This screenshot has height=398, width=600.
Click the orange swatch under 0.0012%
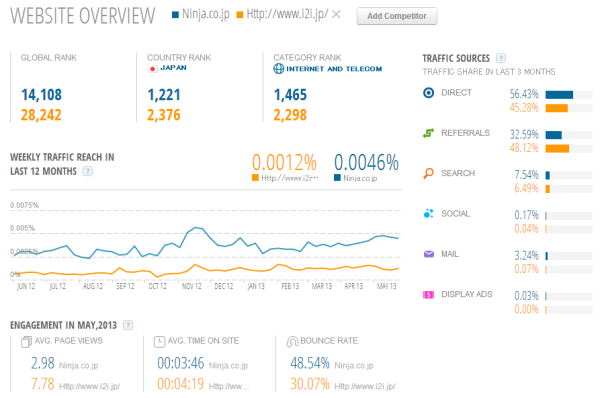[255, 178]
